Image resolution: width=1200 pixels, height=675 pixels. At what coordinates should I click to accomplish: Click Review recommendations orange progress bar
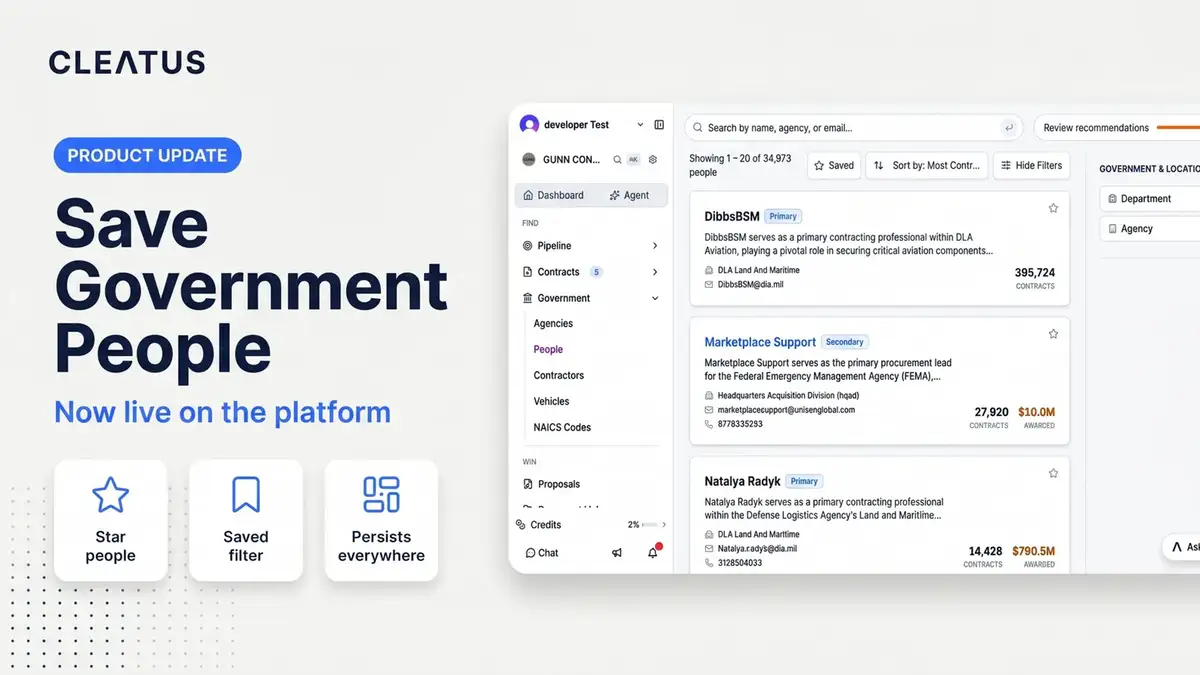click(1178, 128)
